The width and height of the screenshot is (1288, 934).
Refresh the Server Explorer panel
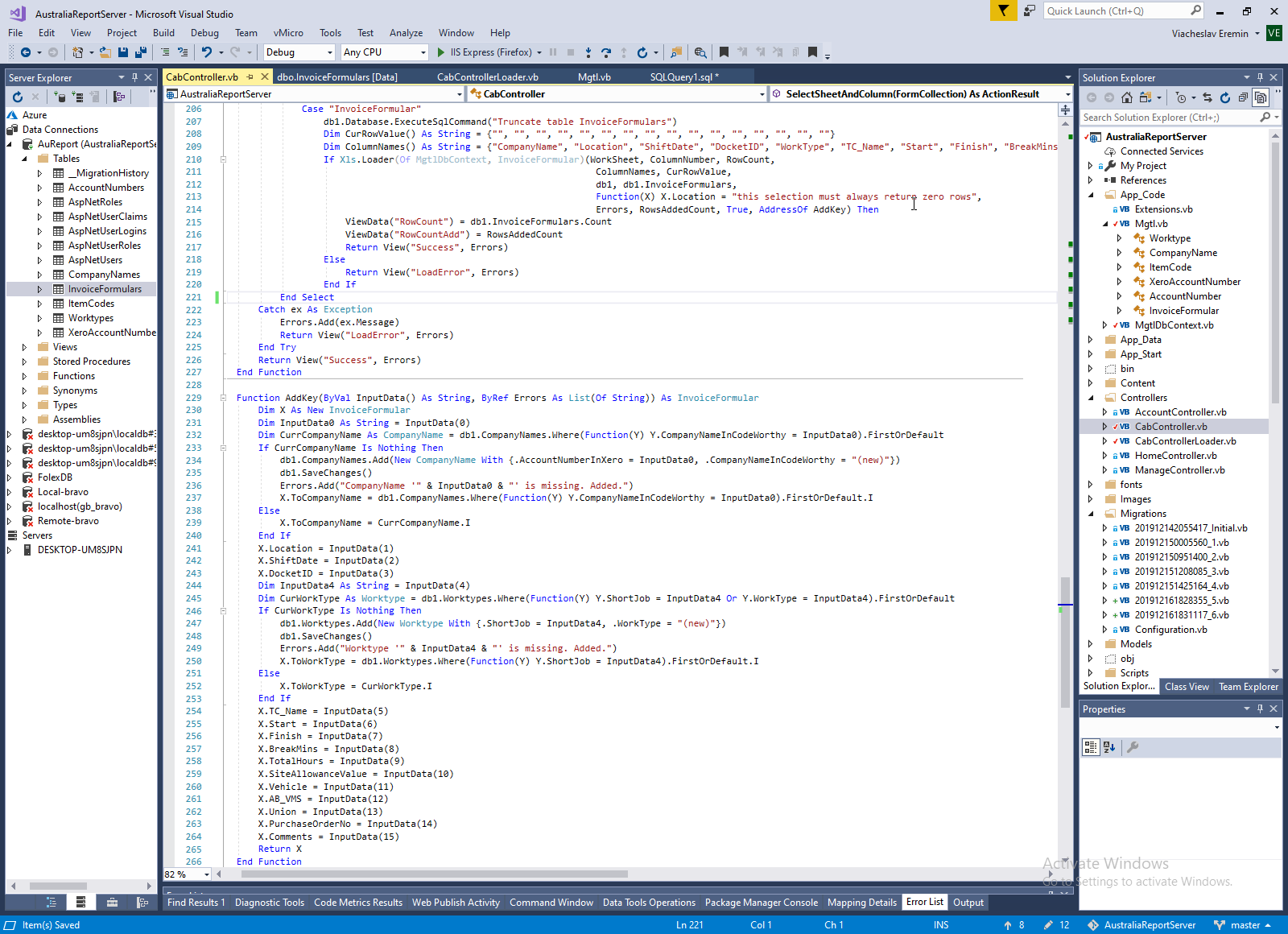pos(18,97)
